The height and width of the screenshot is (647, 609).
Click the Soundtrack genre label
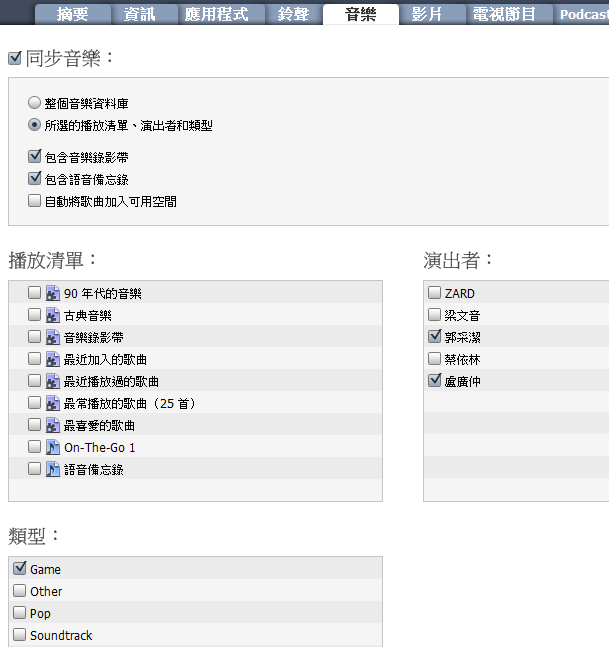tap(61, 635)
